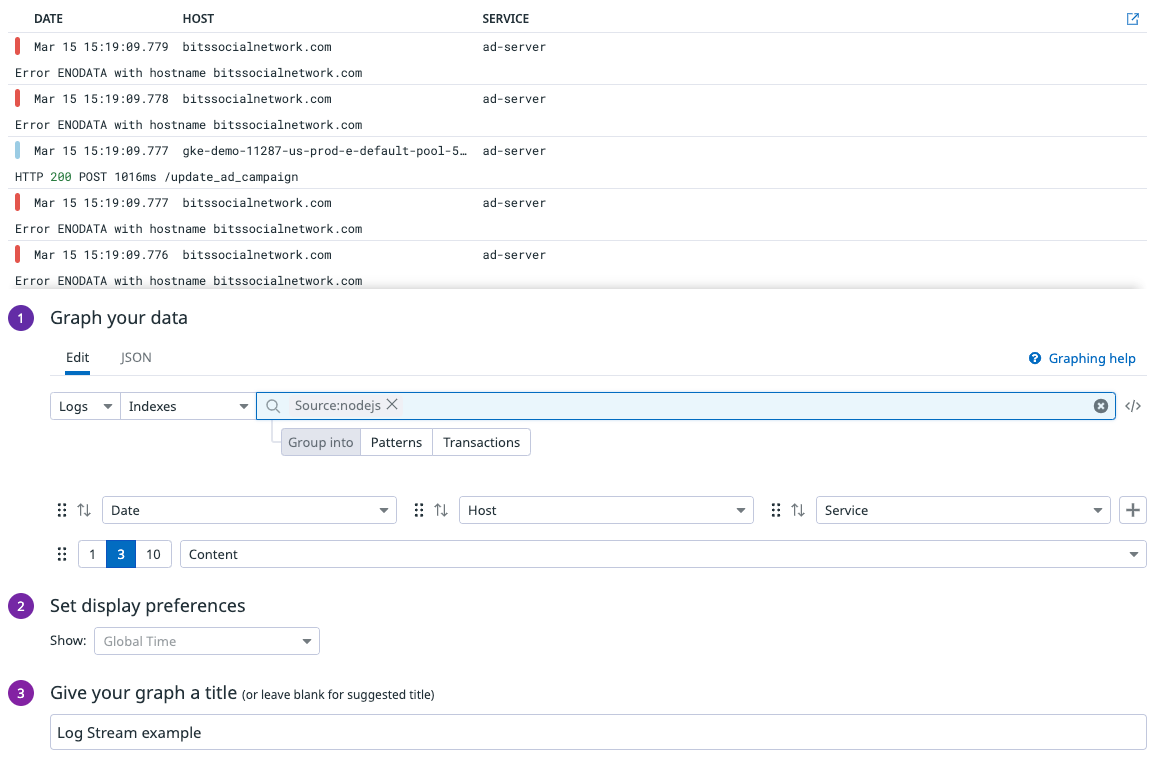Open the Logs data source dropdown

(85, 406)
